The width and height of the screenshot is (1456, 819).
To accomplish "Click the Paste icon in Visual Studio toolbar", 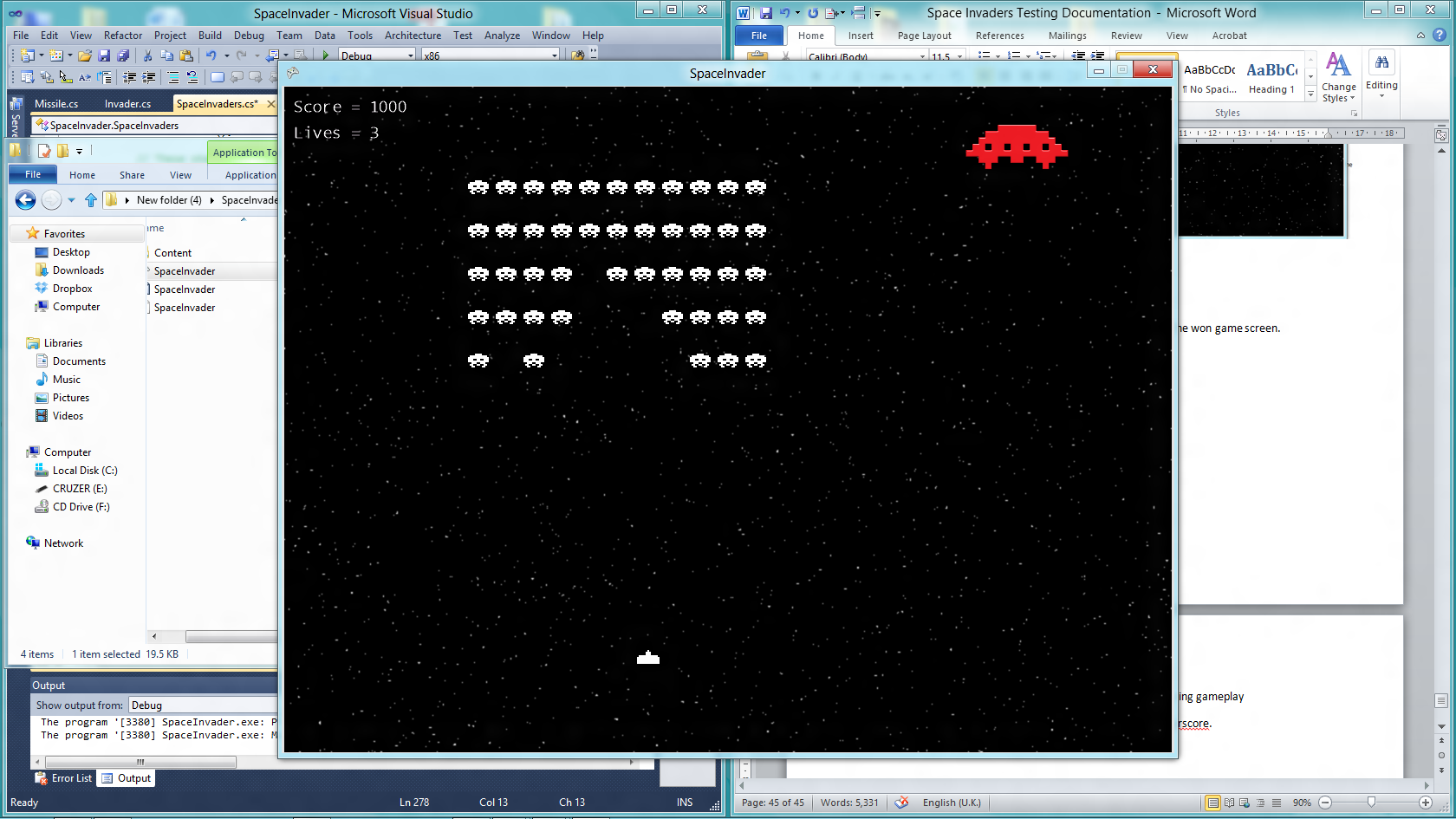I will coord(186,55).
